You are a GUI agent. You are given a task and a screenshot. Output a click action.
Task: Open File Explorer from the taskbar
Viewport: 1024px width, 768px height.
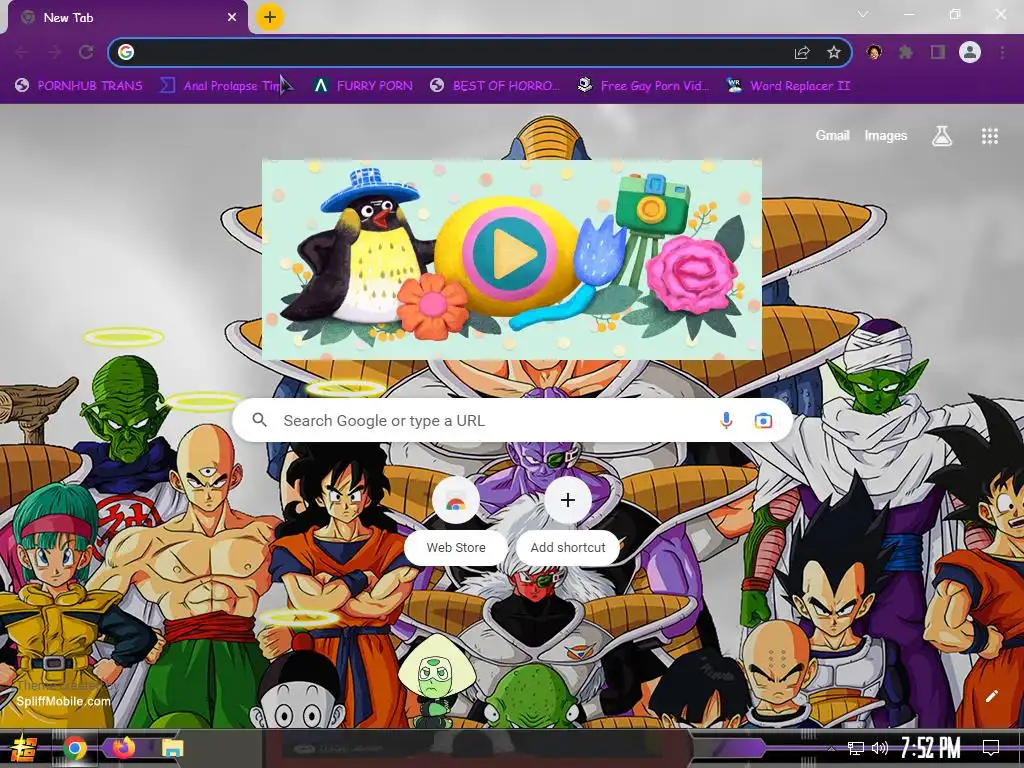point(172,748)
